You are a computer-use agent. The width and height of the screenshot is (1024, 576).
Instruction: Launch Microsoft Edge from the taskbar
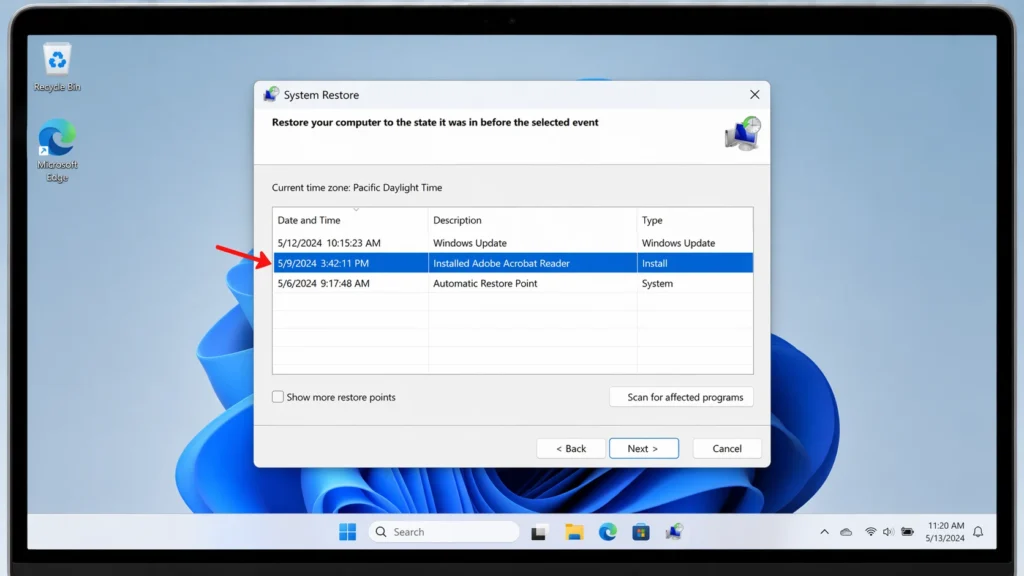pos(605,531)
